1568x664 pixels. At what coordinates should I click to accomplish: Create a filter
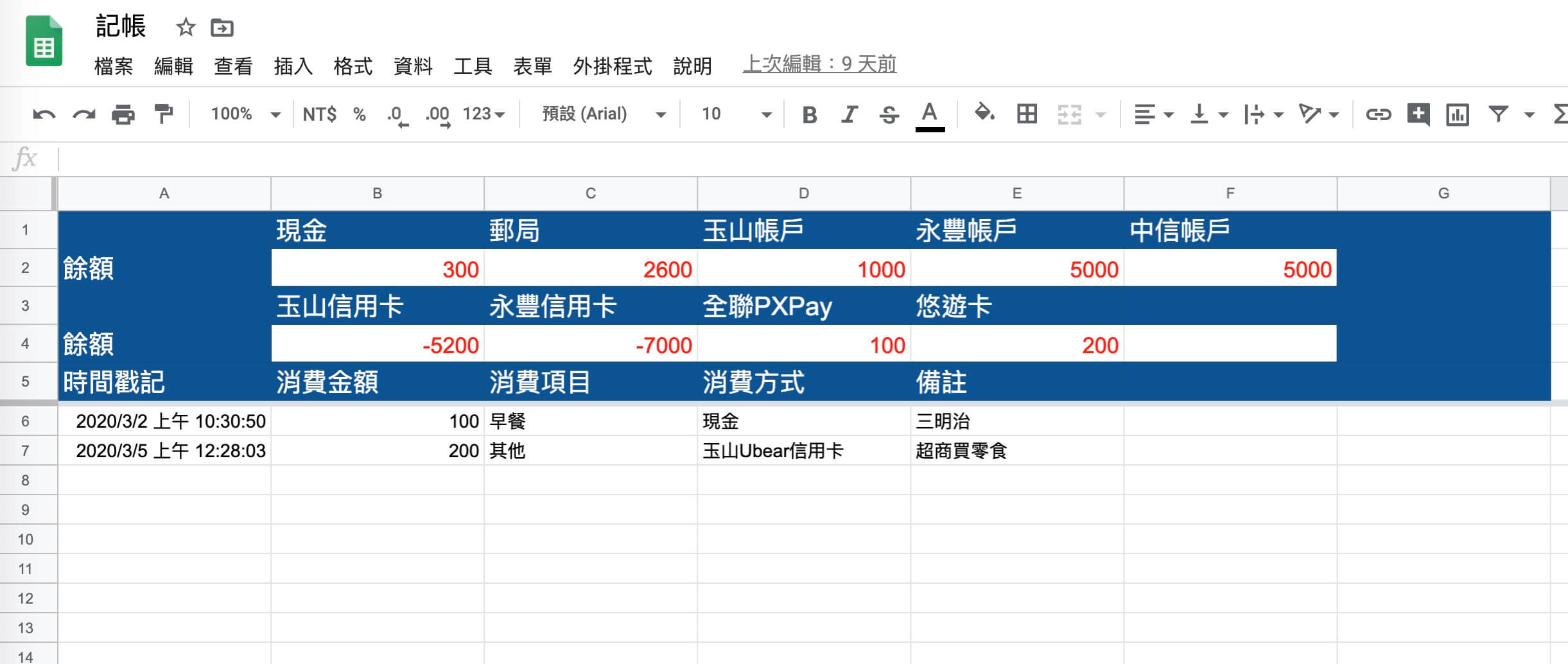click(x=1498, y=114)
